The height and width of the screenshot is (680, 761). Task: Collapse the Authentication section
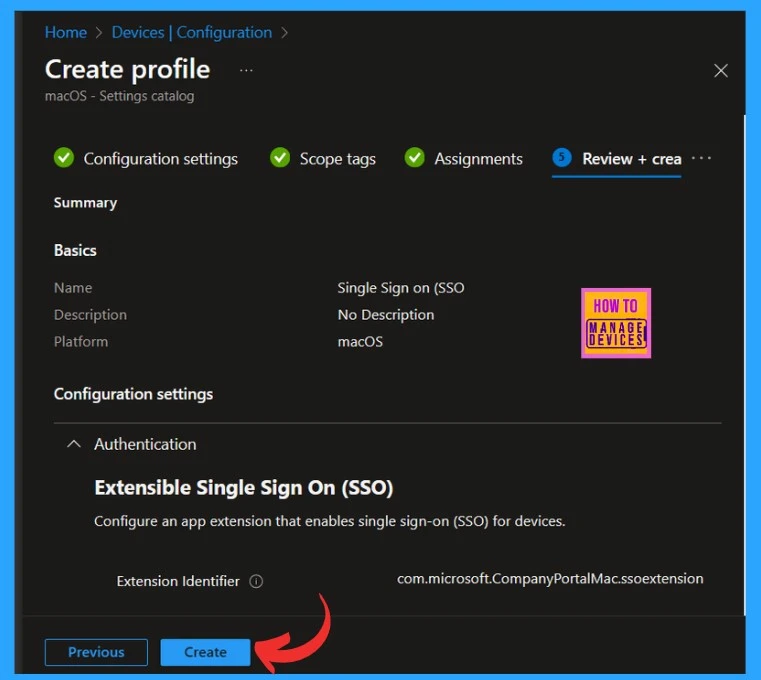pyautogui.click(x=74, y=444)
